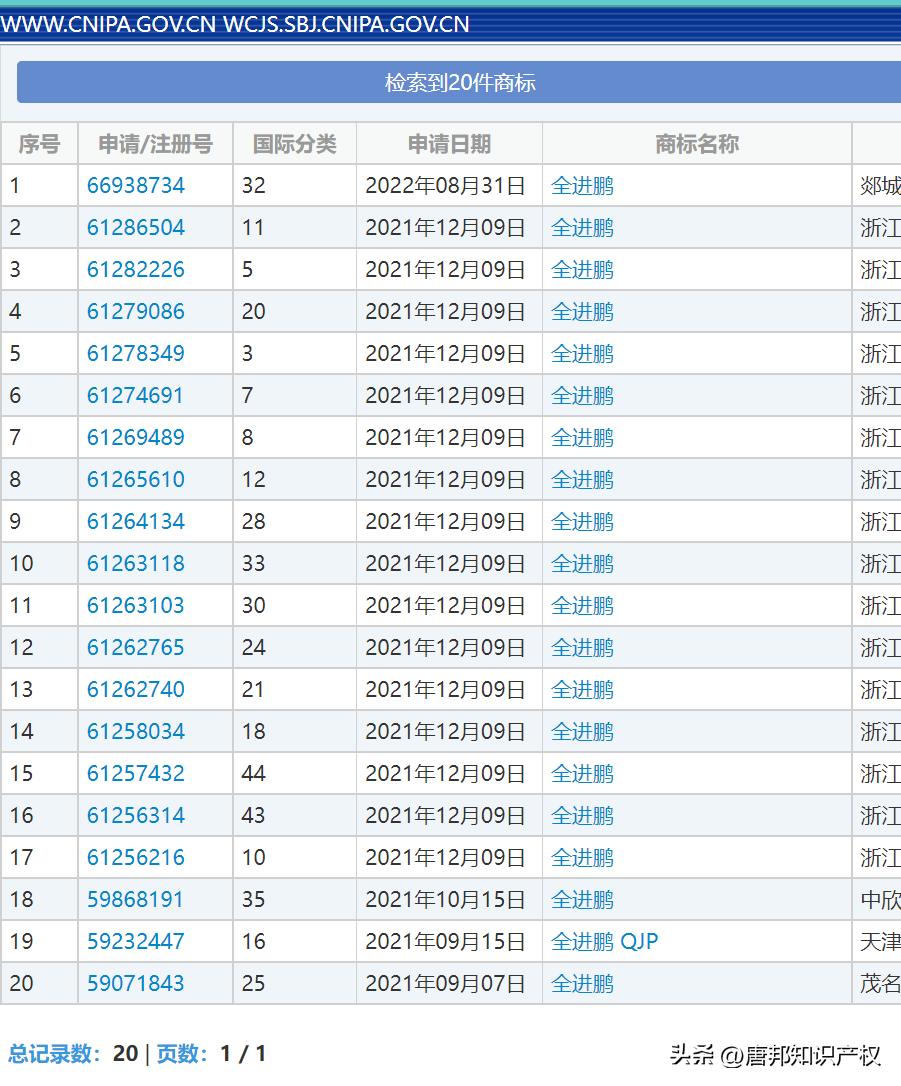Select the 商标名称 column header

pos(697,143)
